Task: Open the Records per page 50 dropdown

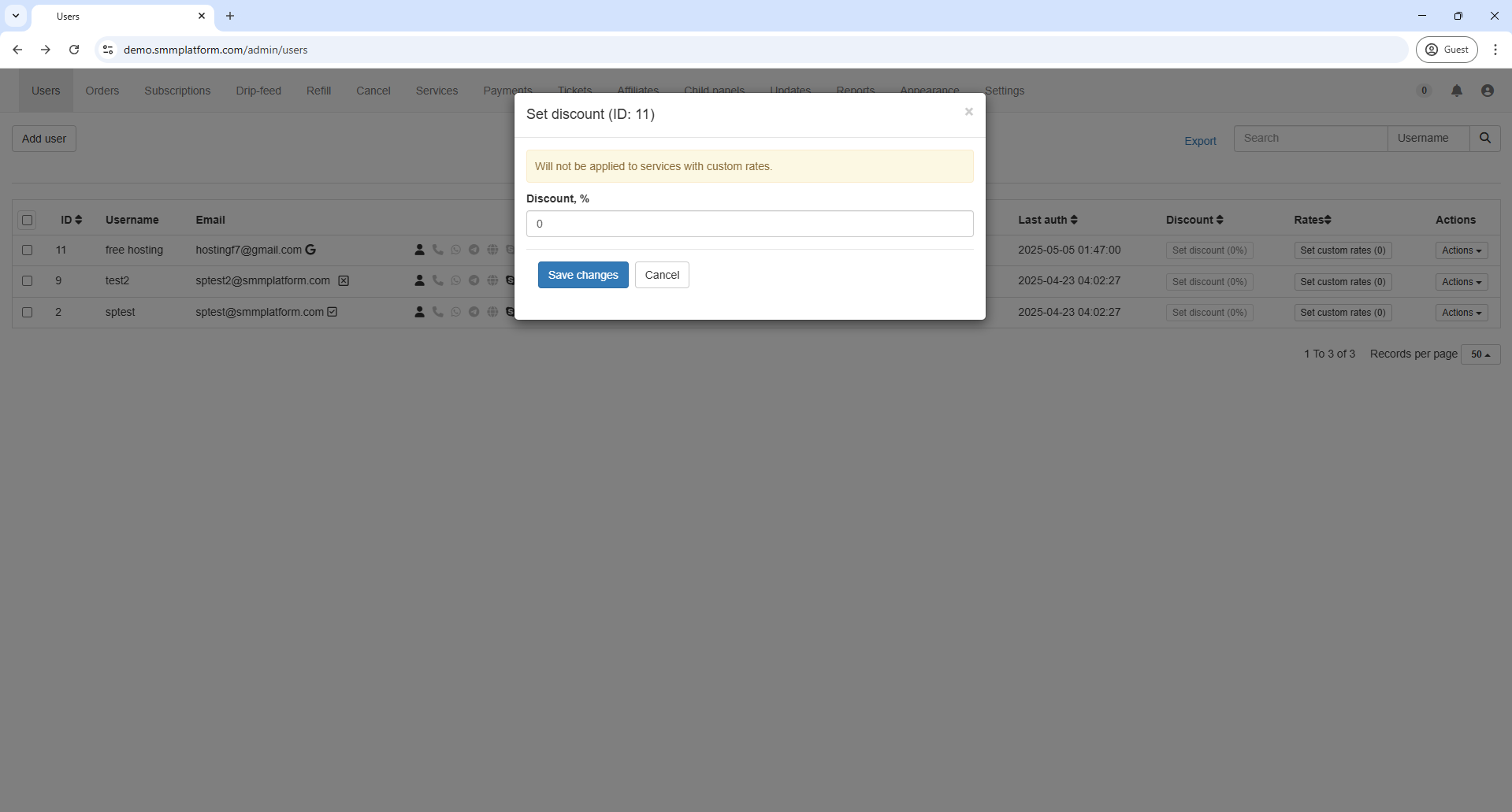Action: 1480,354
